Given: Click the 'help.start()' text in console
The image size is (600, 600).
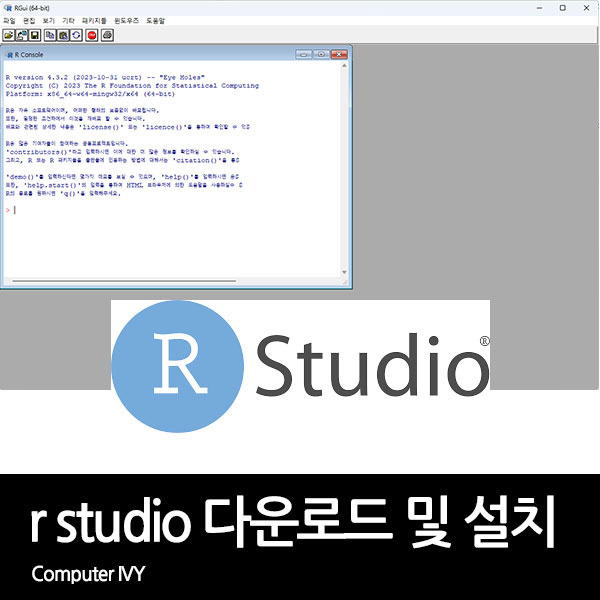Looking at the screenshot, I should point(53,185).
